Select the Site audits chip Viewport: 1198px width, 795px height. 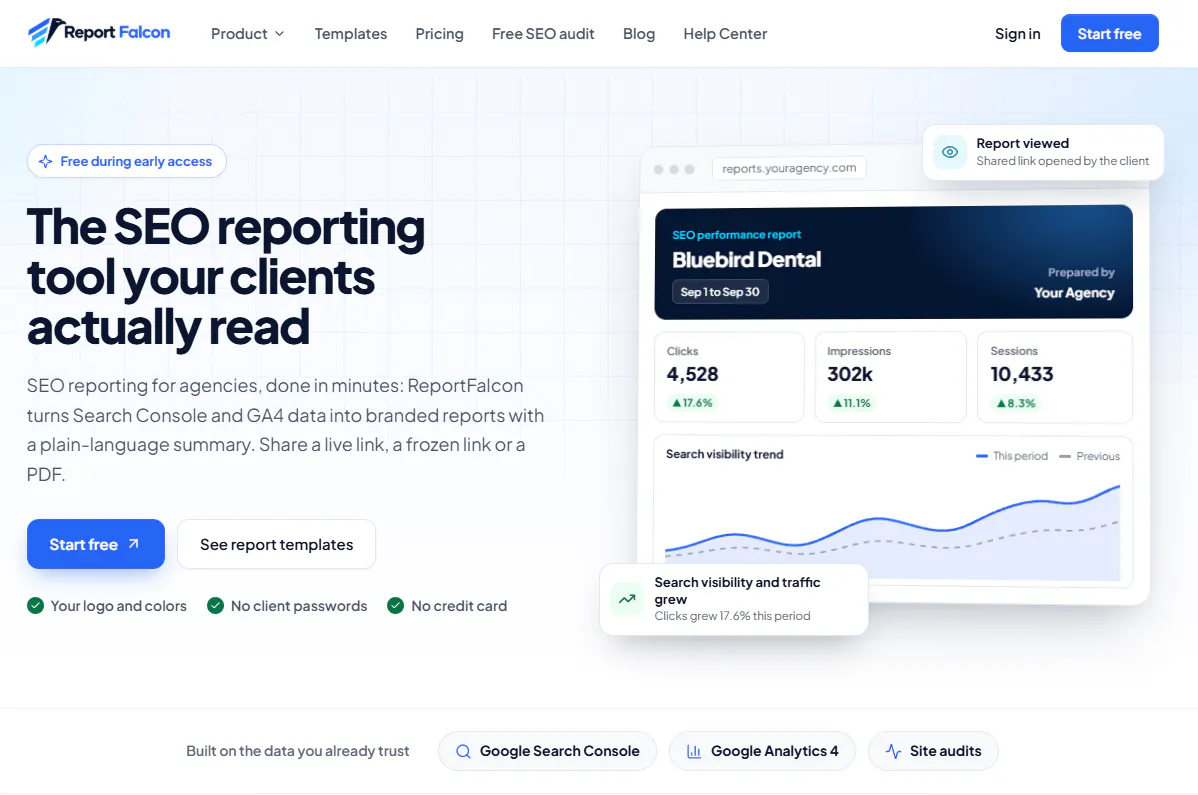[x=933, y=751]
